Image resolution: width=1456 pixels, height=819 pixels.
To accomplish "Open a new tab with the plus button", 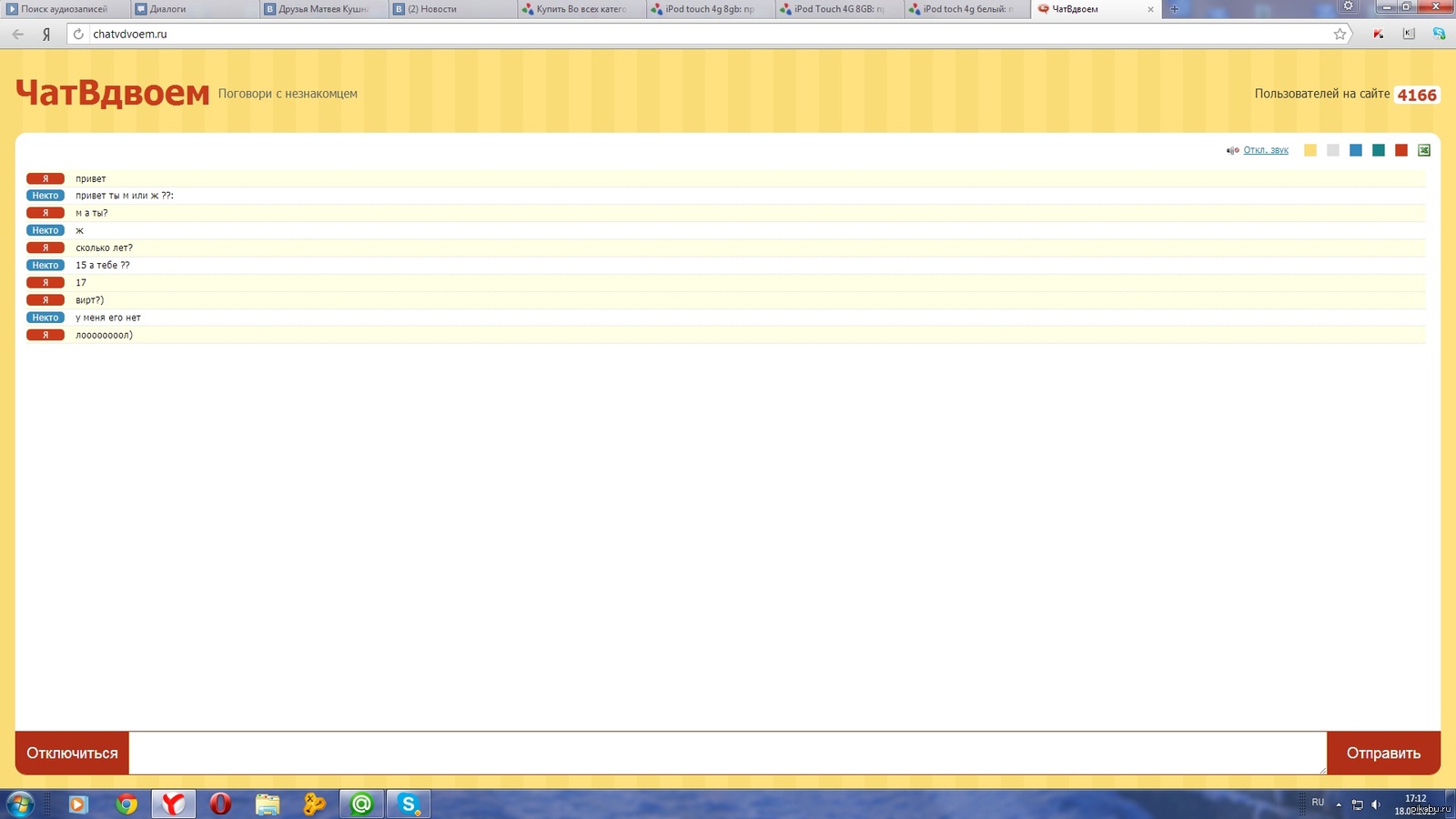I will (x=1174, y=9).
